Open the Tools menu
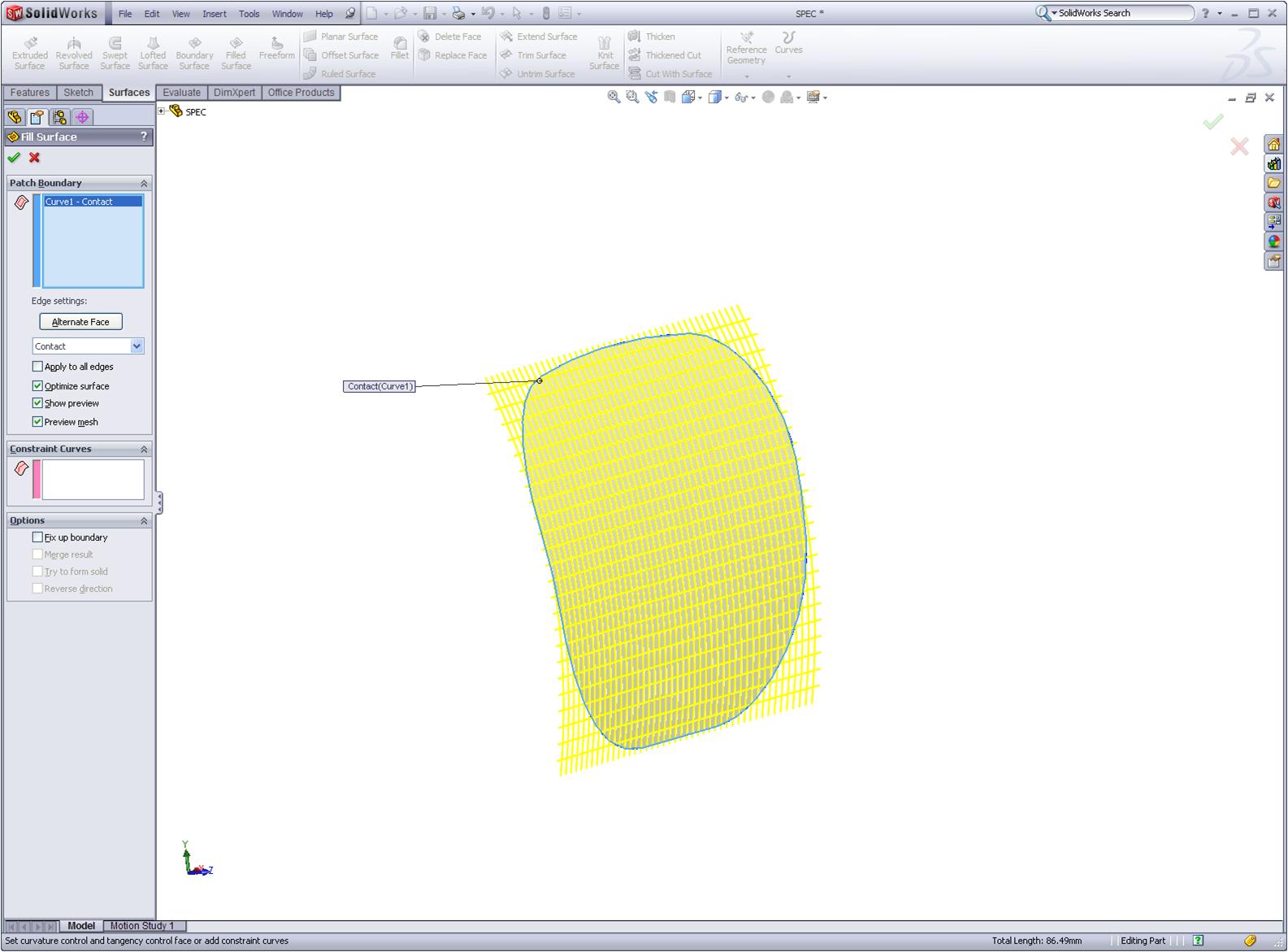1288x952 pixels. [249, 14]
